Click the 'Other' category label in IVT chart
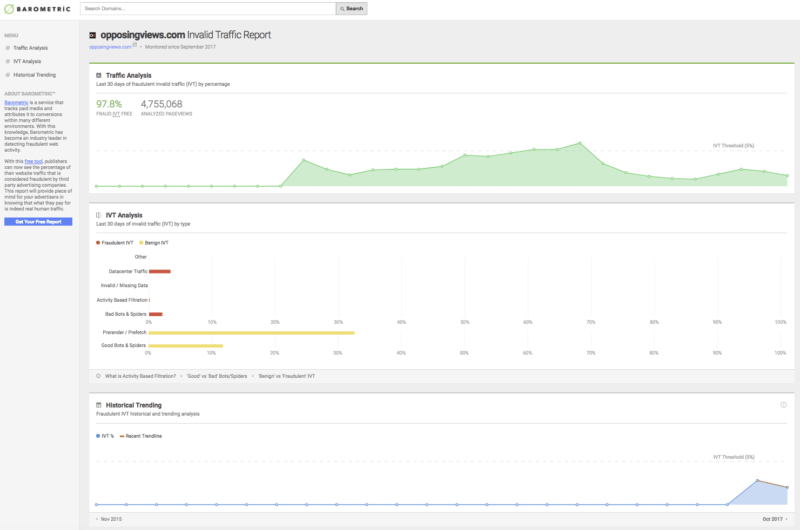This screenshot has width=800, height=530. tap(141, 257)
